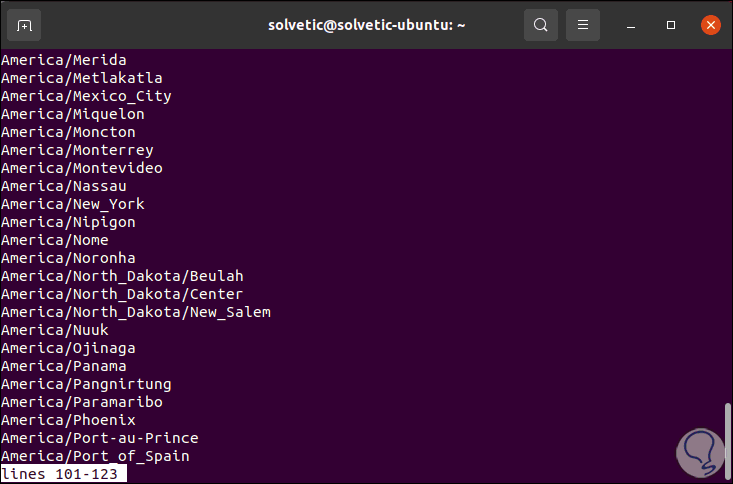
Task: Click the lines 101-123 pager status
Action: 63,474
